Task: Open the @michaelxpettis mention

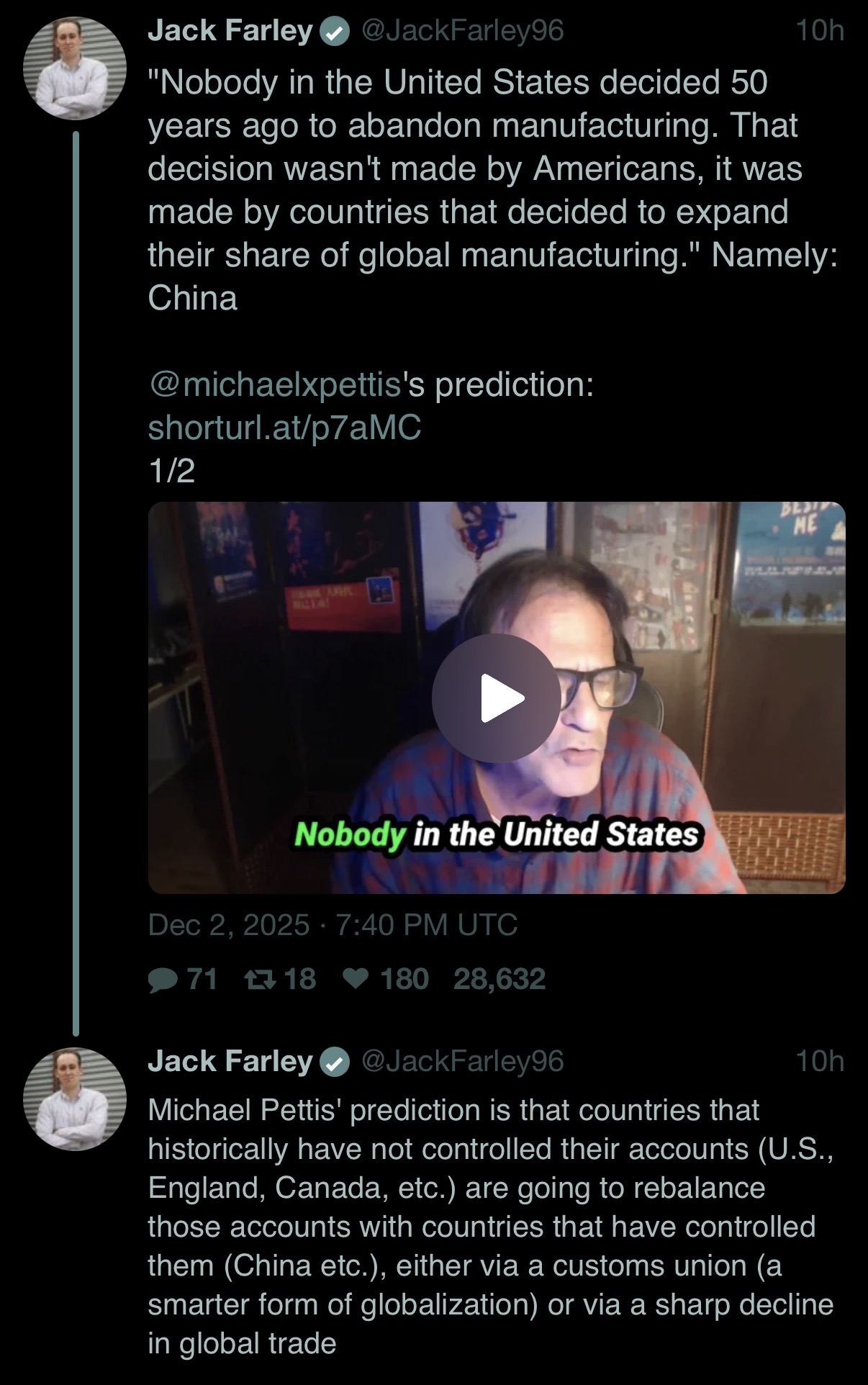Action: [x=274, y=384]
